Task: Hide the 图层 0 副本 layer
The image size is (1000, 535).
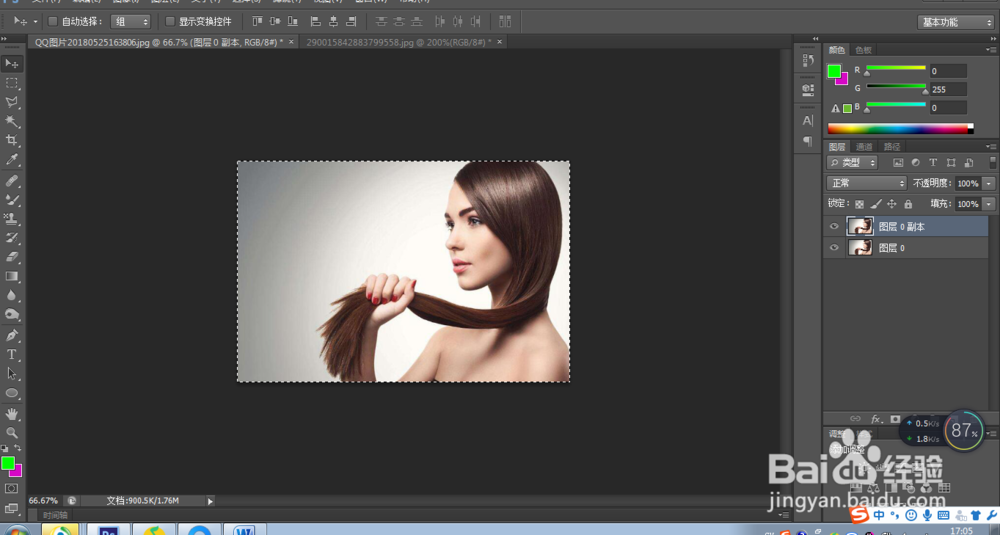Action: click(x=834, y=226)
